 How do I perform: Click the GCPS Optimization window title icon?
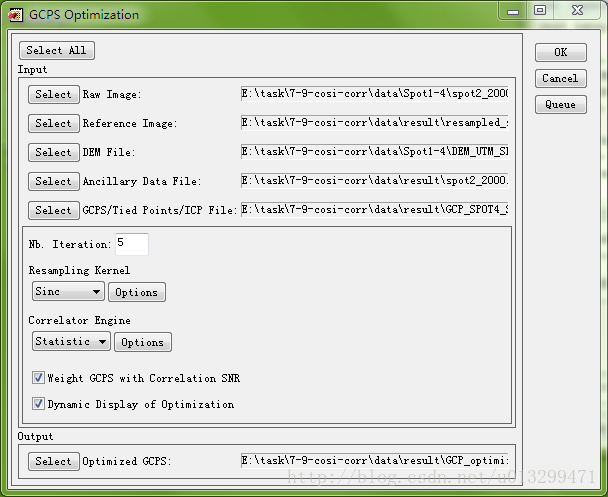pyautogui.click(x=15, y=16)
